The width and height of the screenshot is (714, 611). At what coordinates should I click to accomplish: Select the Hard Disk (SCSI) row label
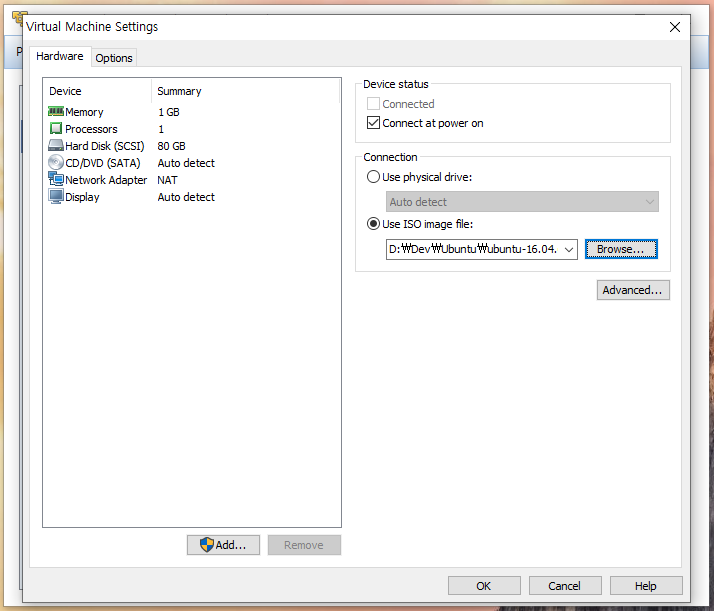tap(105, 146)
